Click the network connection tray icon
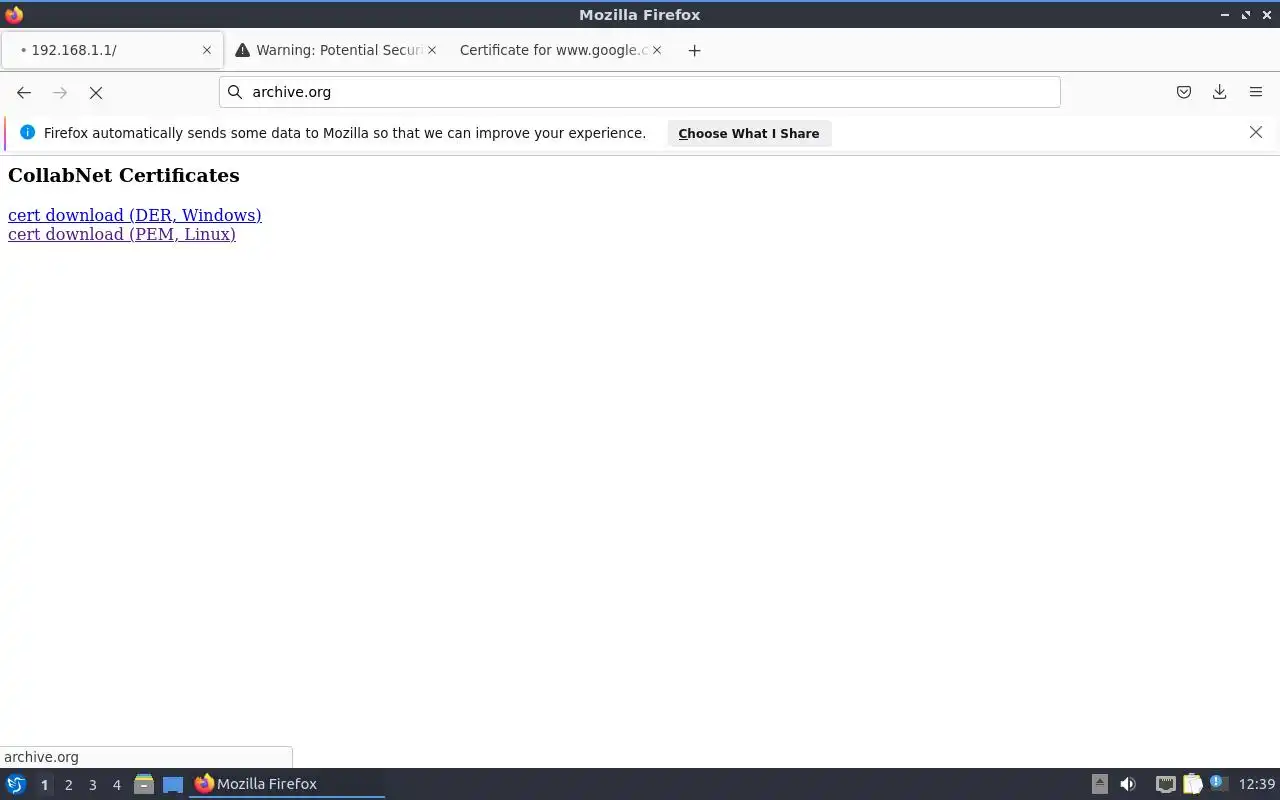 pos(1165,784)
